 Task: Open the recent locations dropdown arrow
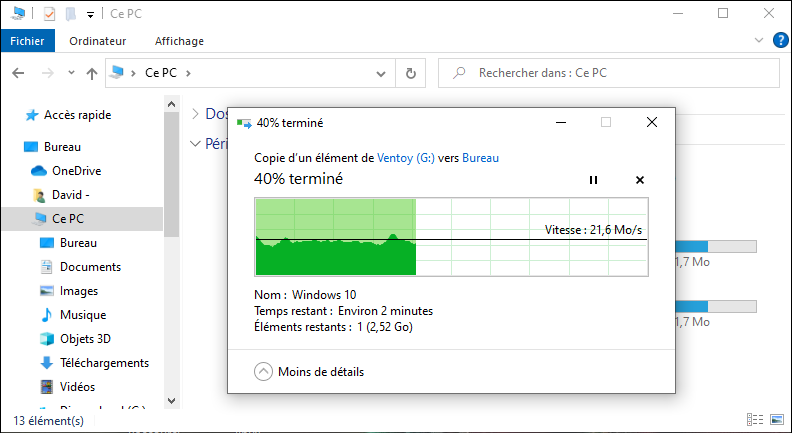point(71,73)
